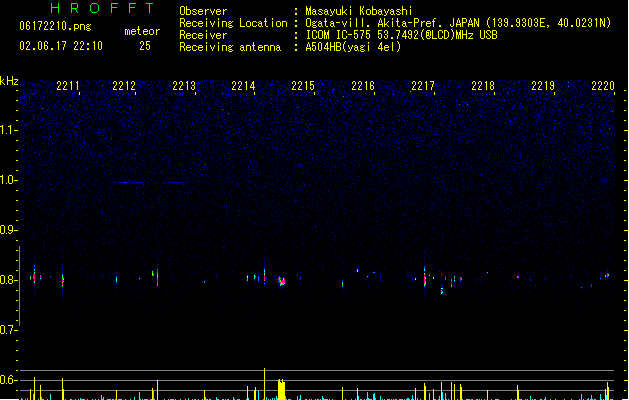629x400 pixels.
Task: Click the 2214 time marker
Action: point(243,86)
